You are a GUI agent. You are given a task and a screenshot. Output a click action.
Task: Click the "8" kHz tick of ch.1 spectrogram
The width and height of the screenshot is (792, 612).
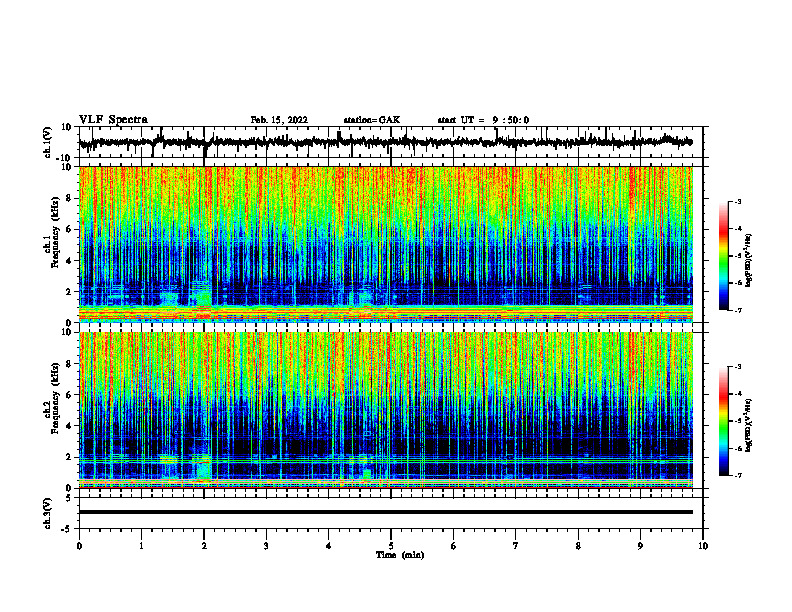[69, 198]
